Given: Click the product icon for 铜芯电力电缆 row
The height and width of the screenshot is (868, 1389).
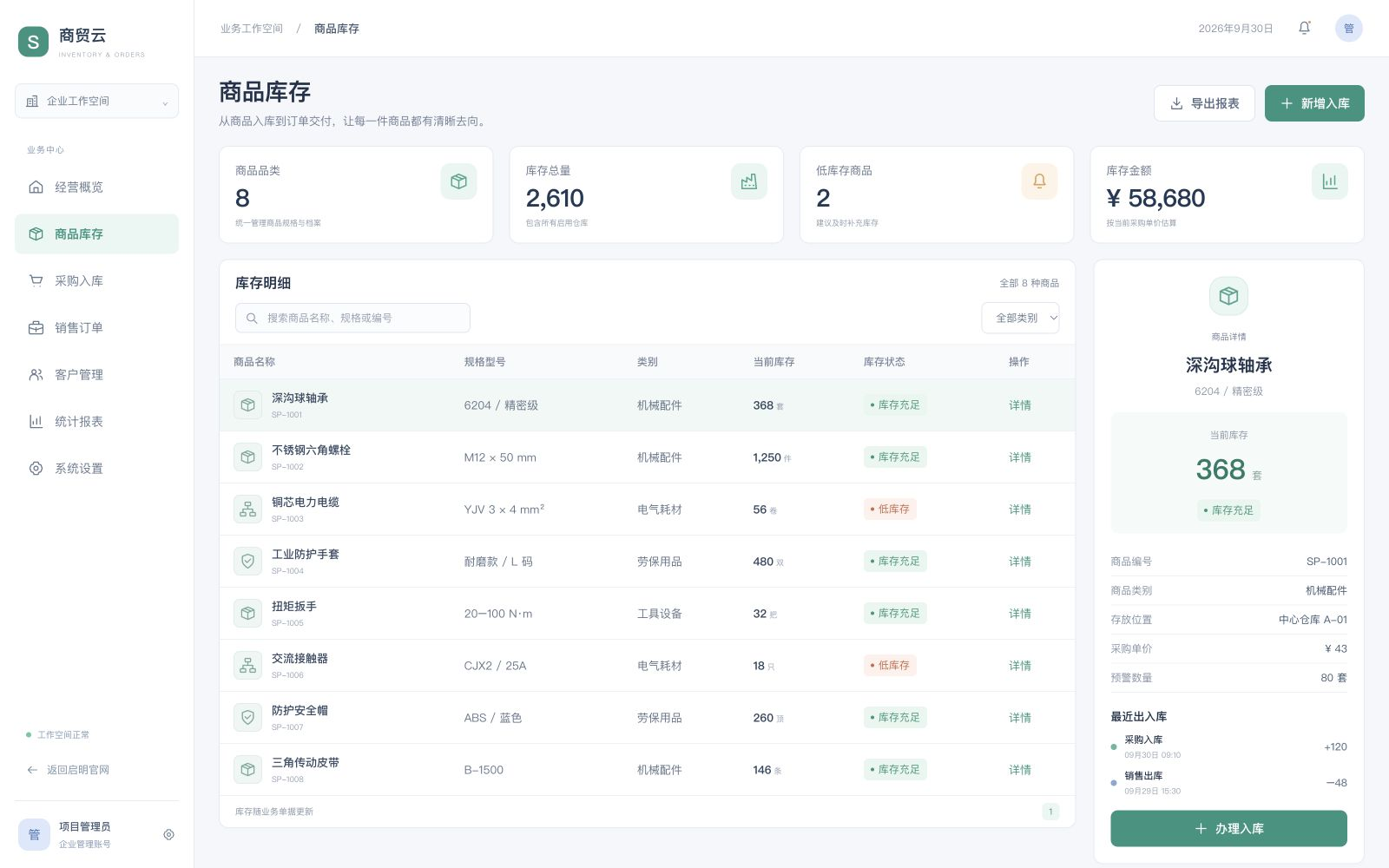Looking at the screenshot, I should click(x=247, y=510).
